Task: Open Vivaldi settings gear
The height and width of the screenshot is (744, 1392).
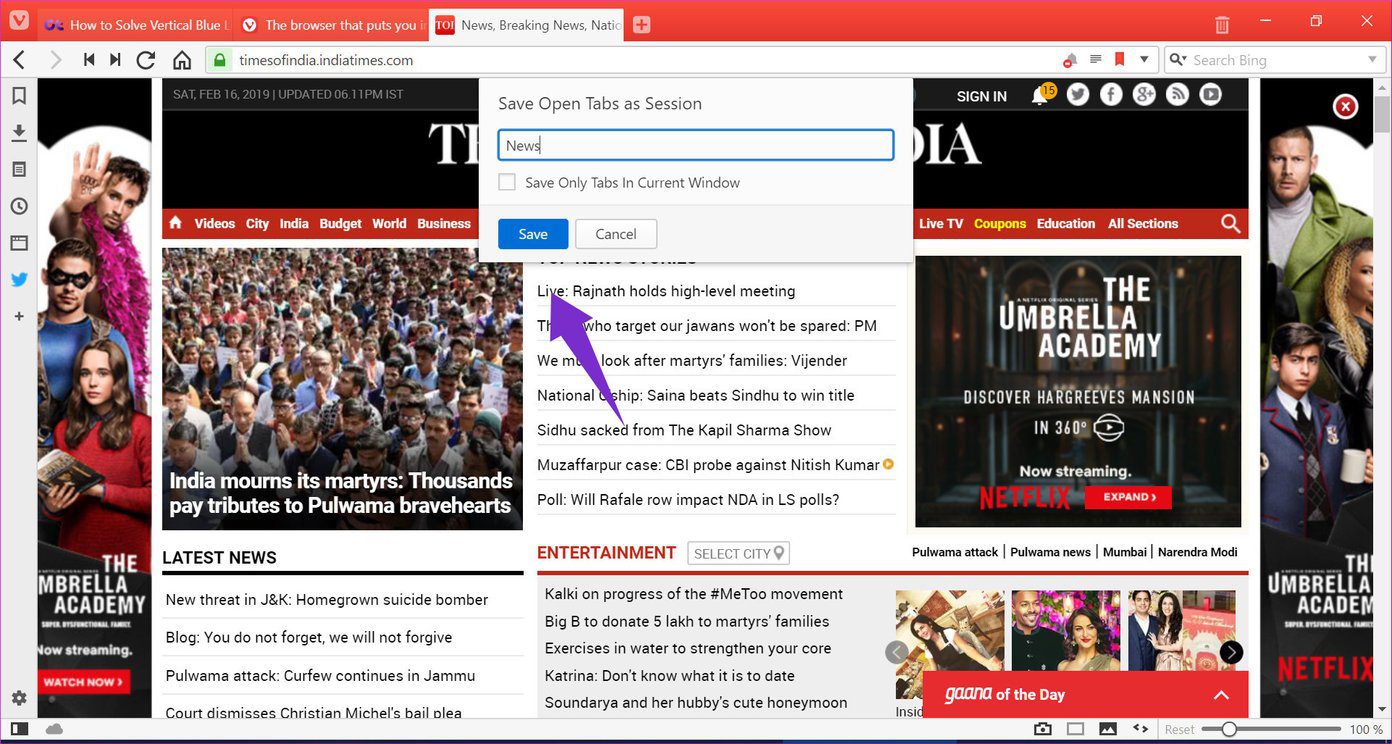Action: [19, 698]
